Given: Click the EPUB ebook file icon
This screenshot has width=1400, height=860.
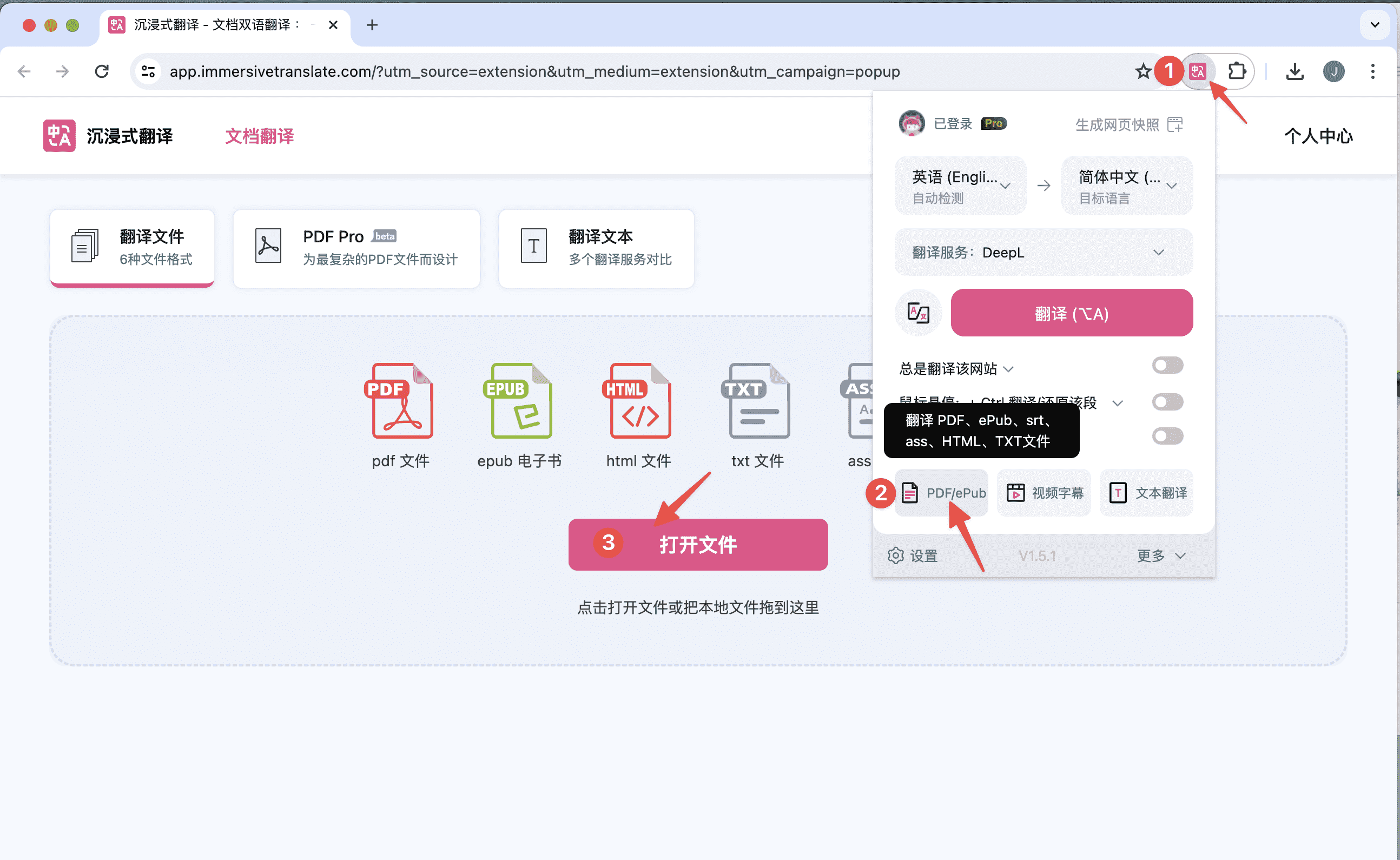Looking at the screenshot, I should 520,401.
